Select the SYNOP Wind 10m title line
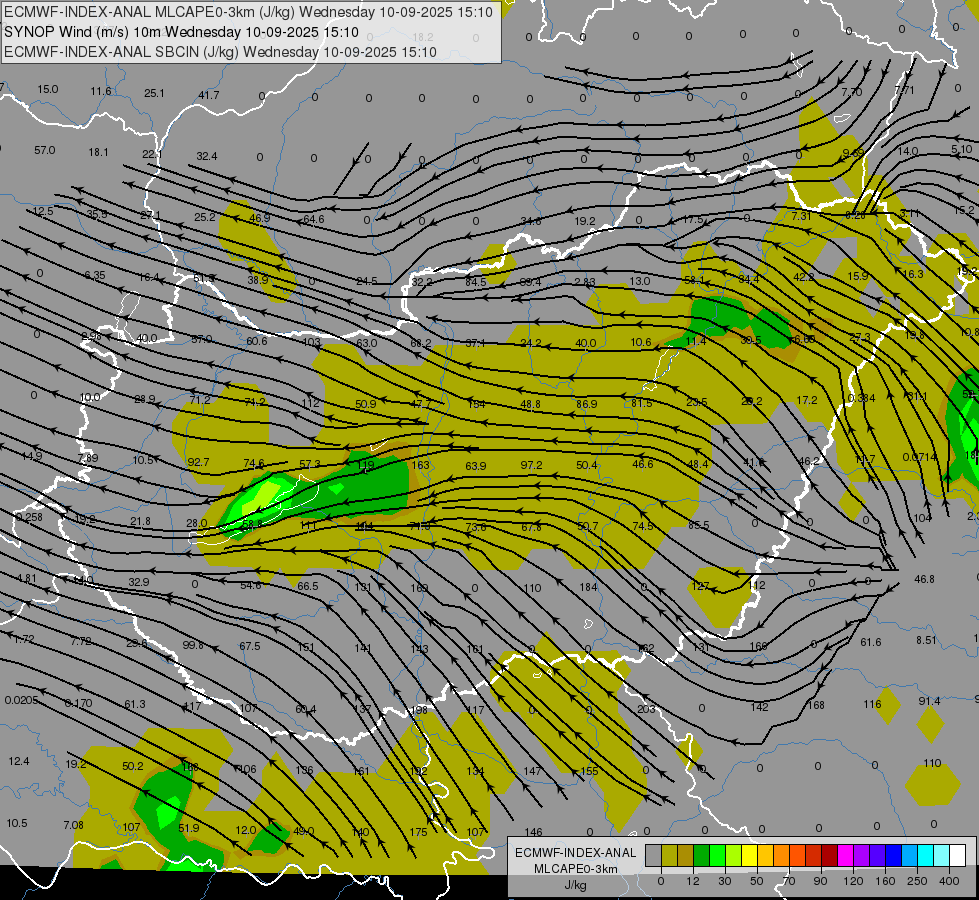The width and height of the screenshot is (979, 900). (x=181, y=32)
